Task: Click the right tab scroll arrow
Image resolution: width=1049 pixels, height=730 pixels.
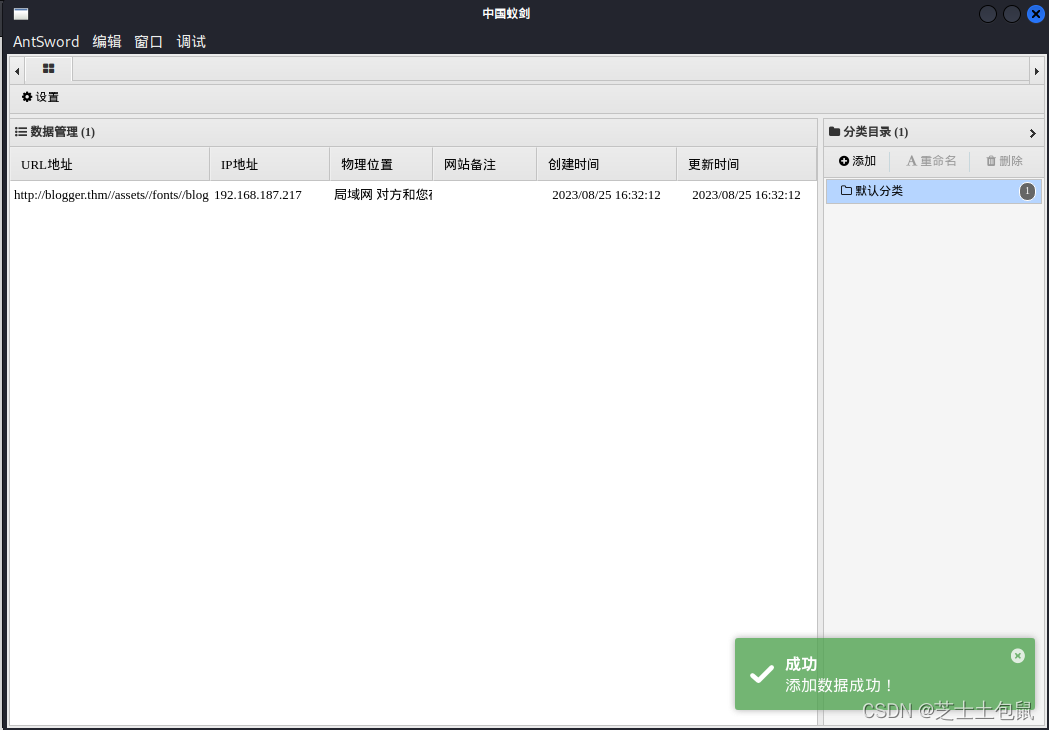Action: point(1036,71)
